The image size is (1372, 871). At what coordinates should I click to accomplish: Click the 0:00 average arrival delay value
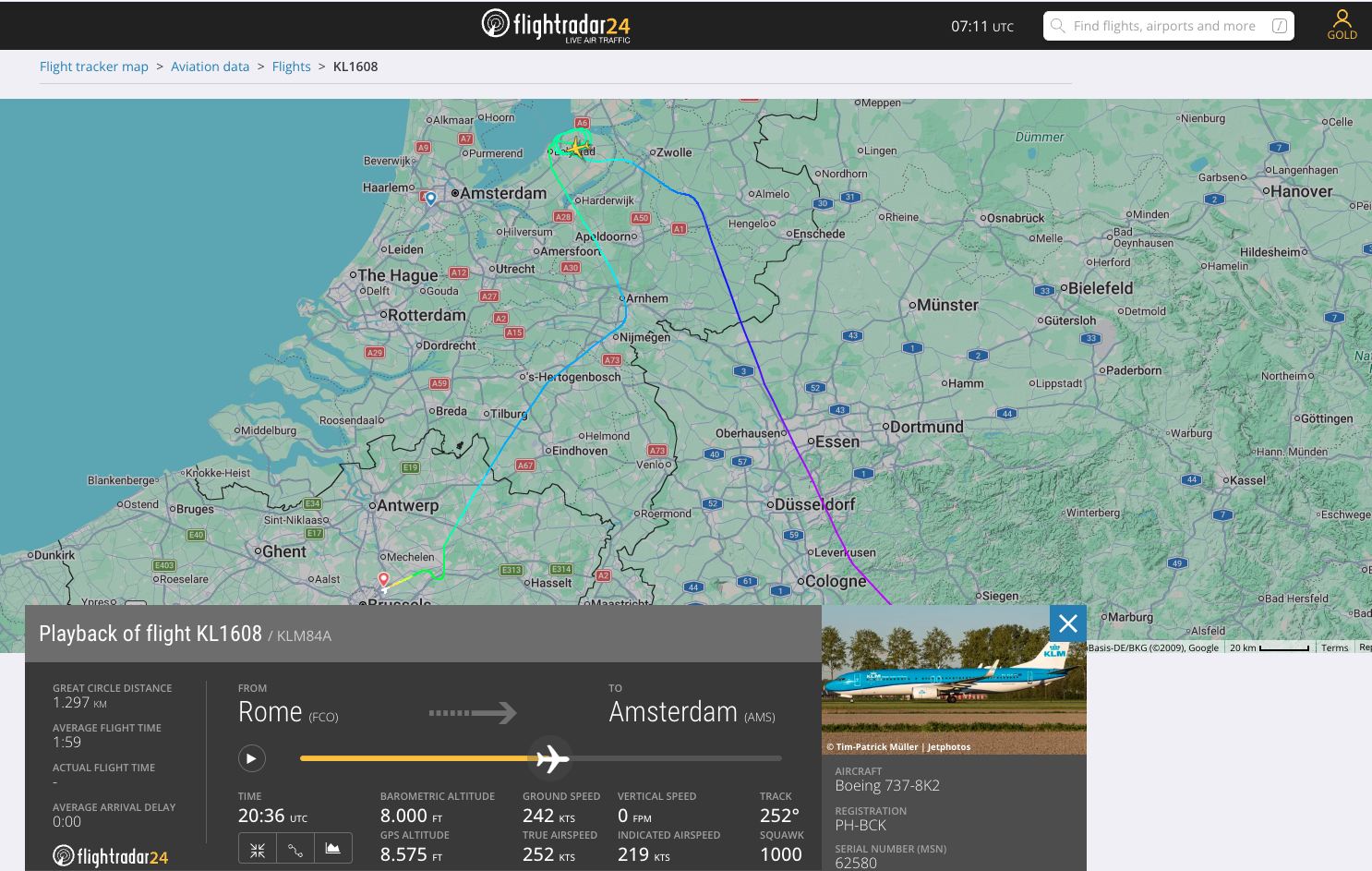tap(66, 822)
